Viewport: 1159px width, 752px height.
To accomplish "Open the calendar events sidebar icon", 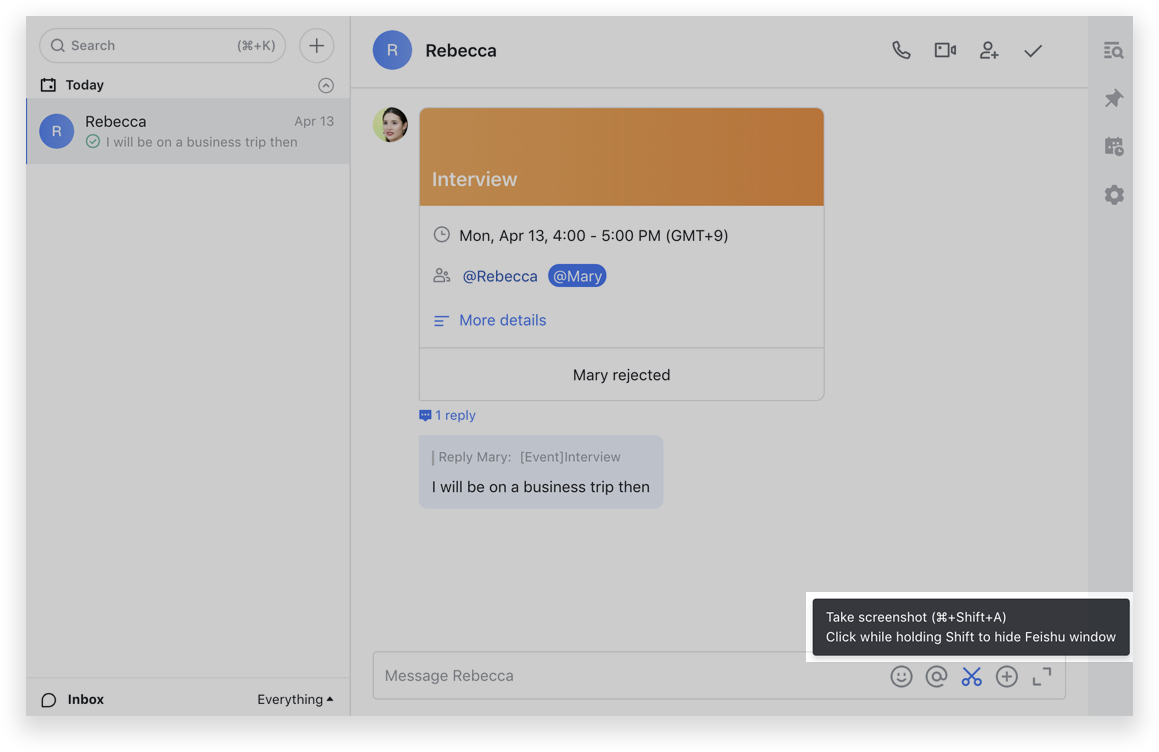I will [1113, 146].
